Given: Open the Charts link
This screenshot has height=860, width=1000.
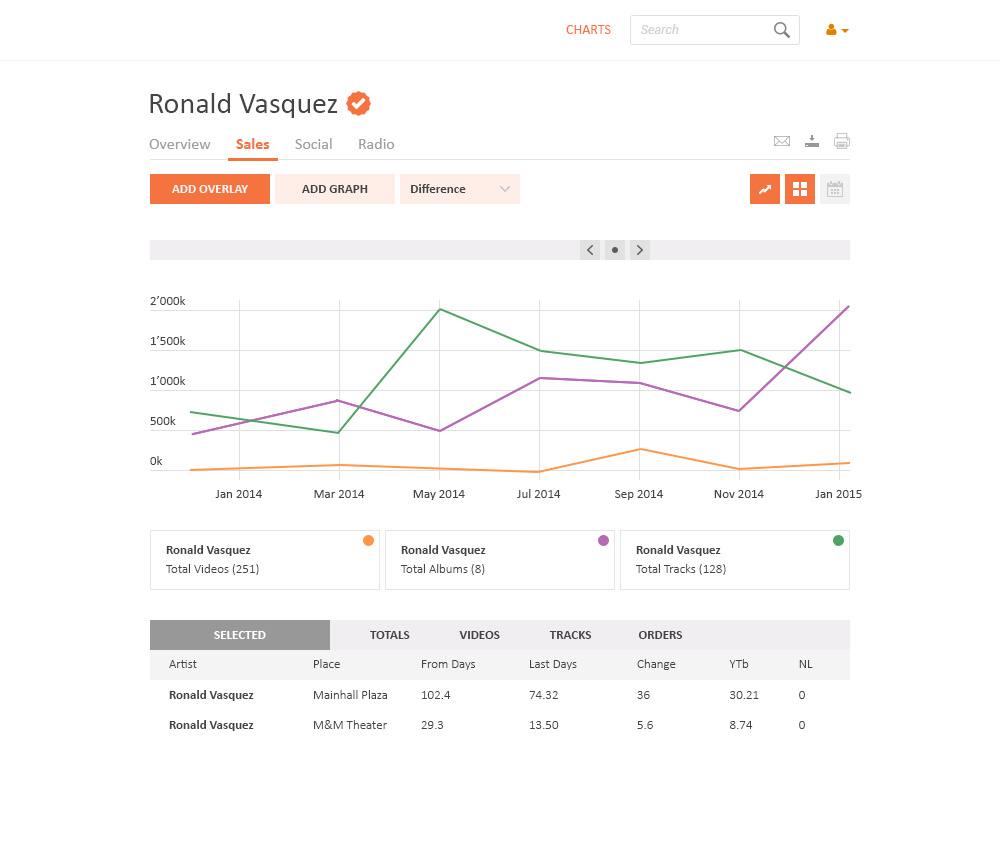Looking at the screenshot, I should (588, 30).
